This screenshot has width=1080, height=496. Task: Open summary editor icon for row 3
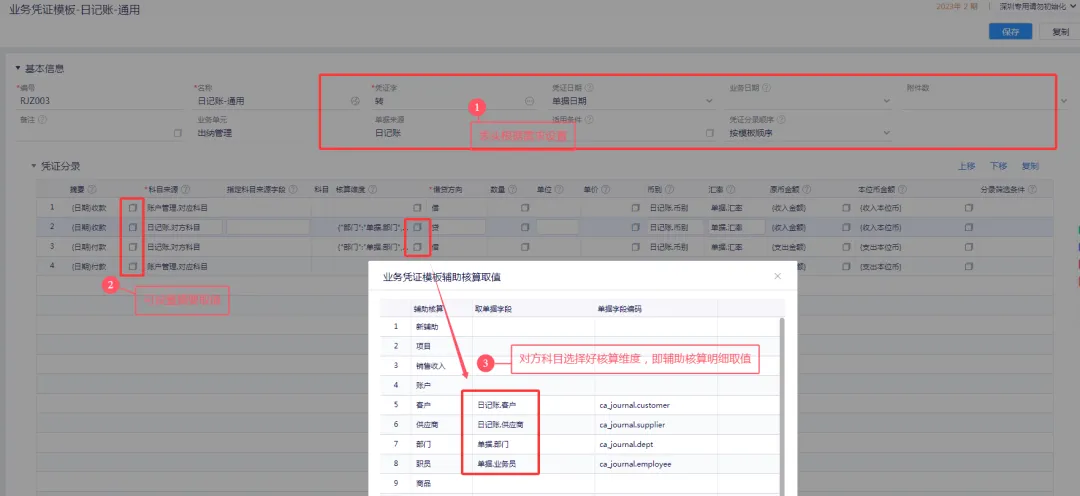132,247
